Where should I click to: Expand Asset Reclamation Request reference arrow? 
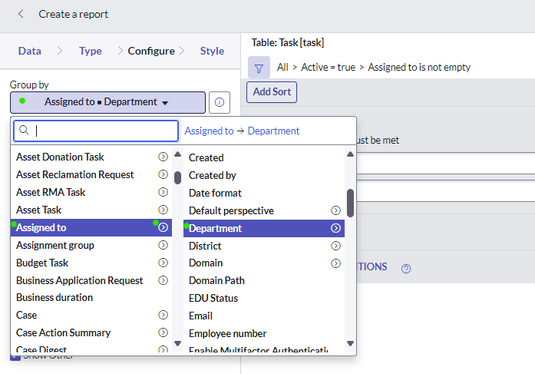163,174
